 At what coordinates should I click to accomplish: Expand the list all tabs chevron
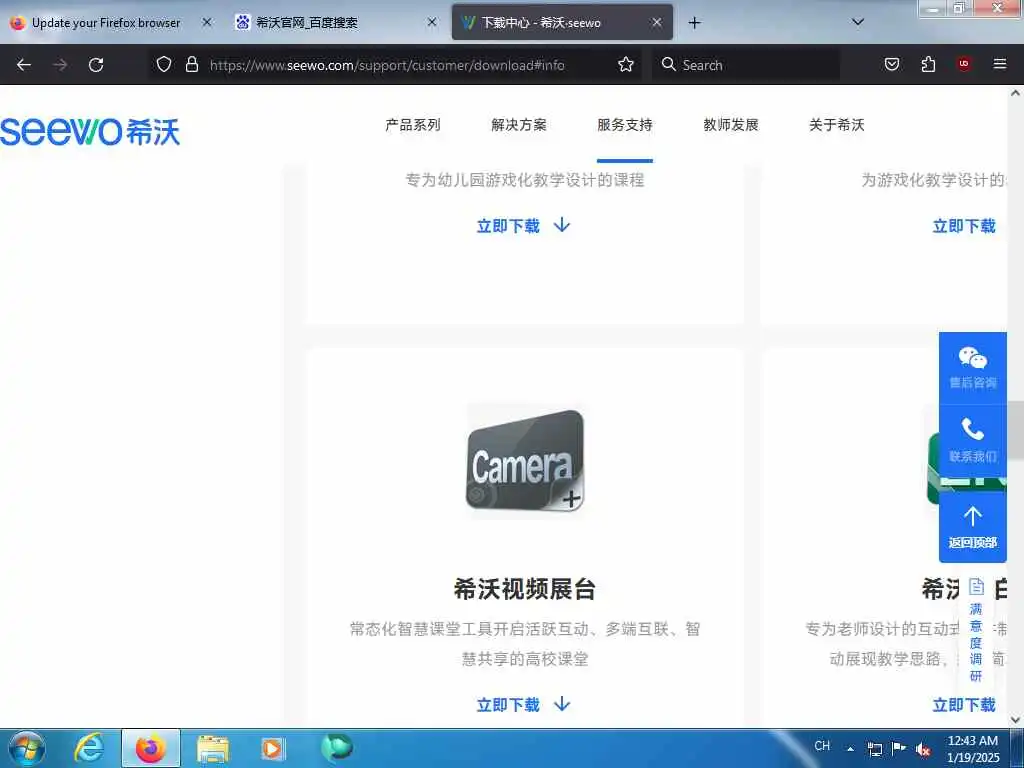(x=858, y=22)
